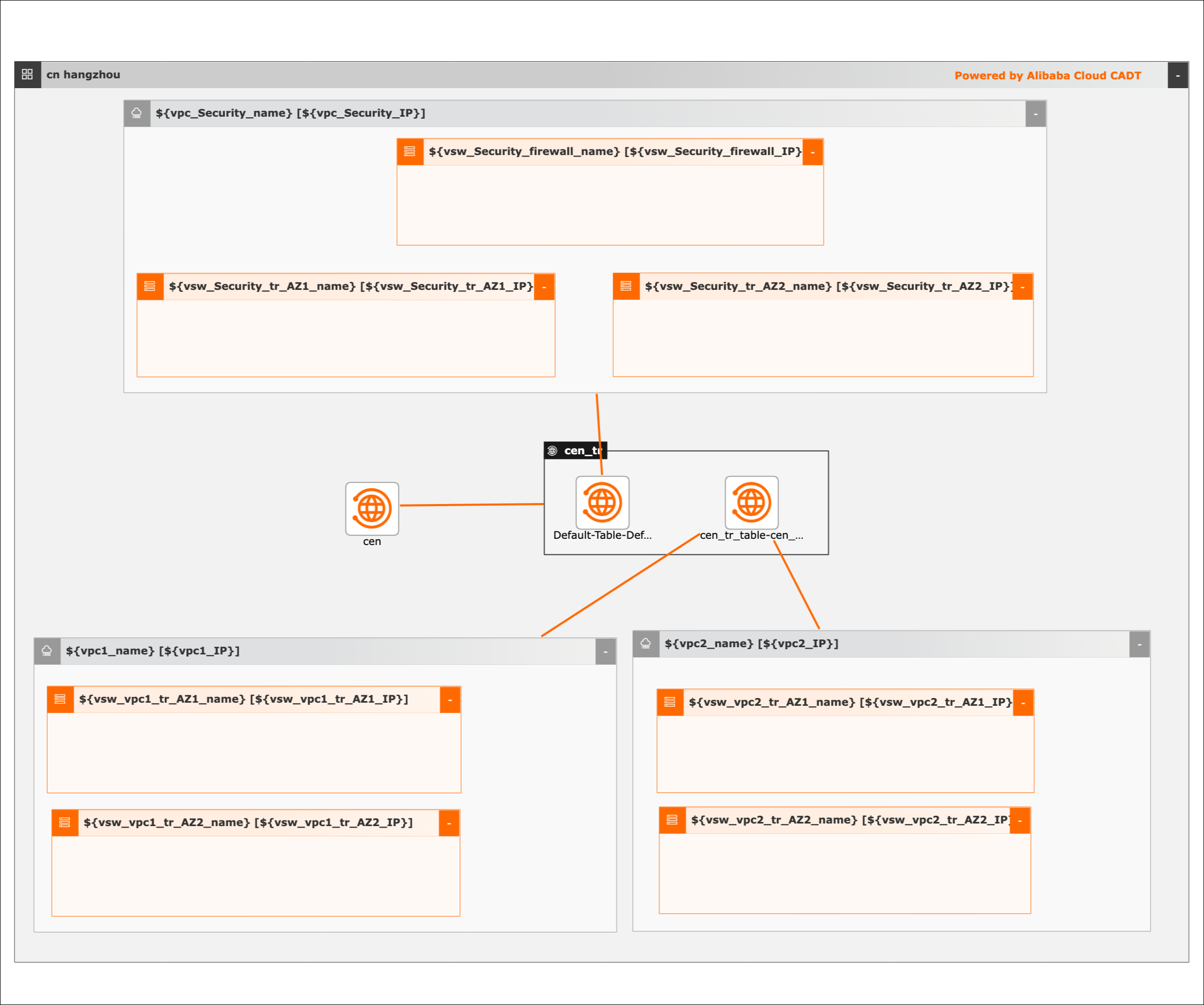The width and height of the screenshot is (1204, 1005).
Task: Collapse the vpc2 container
Action: (1139, 644)
